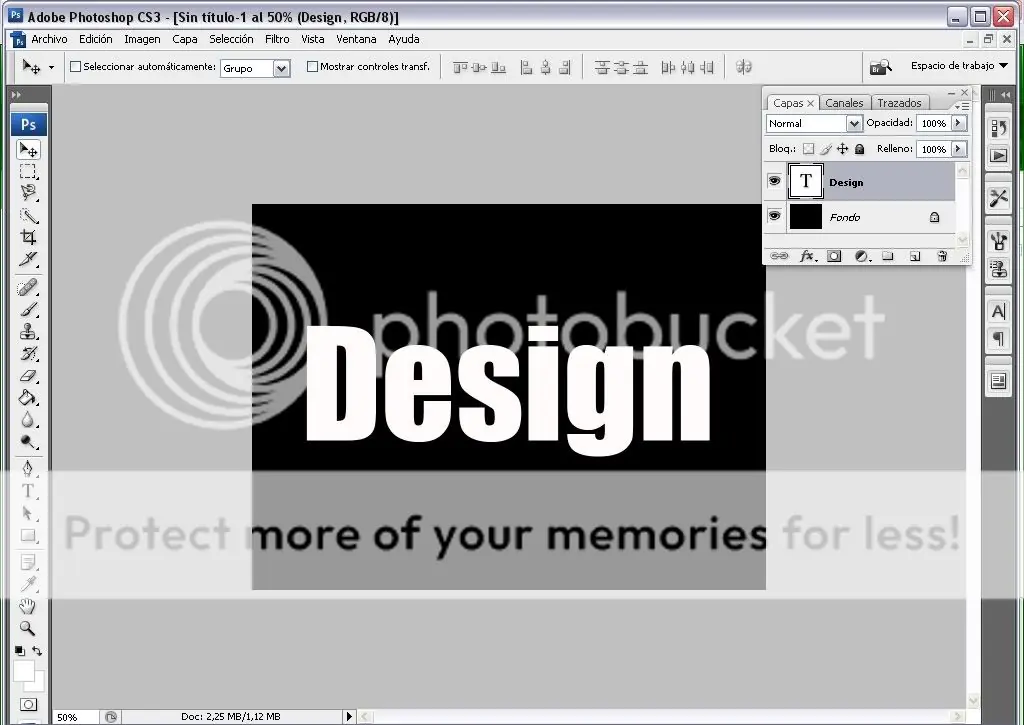
Task: Select the Horizontal Type tool
Action: click(28, 491)
